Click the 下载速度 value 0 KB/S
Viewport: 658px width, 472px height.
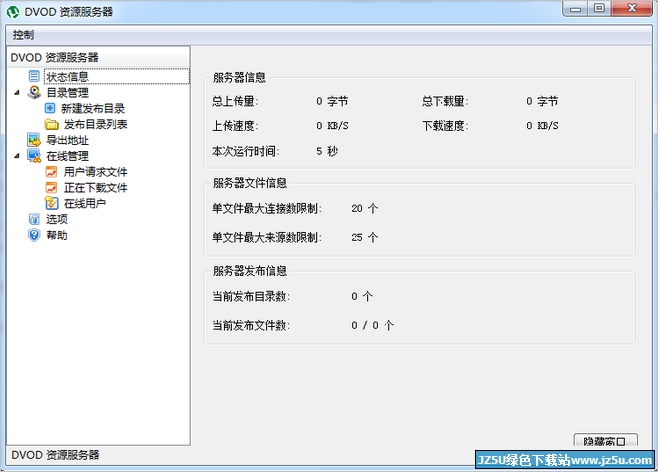[x=543, y=126]
